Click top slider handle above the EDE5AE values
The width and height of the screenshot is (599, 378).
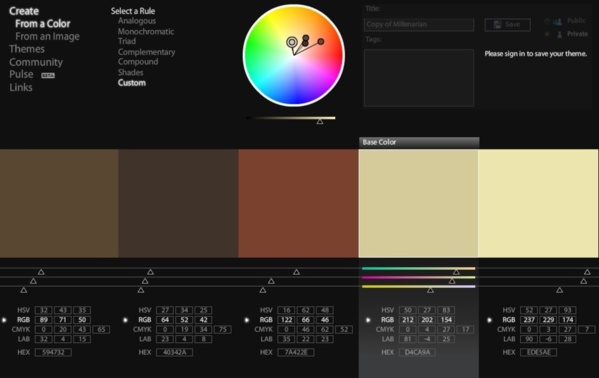(587, 272)
